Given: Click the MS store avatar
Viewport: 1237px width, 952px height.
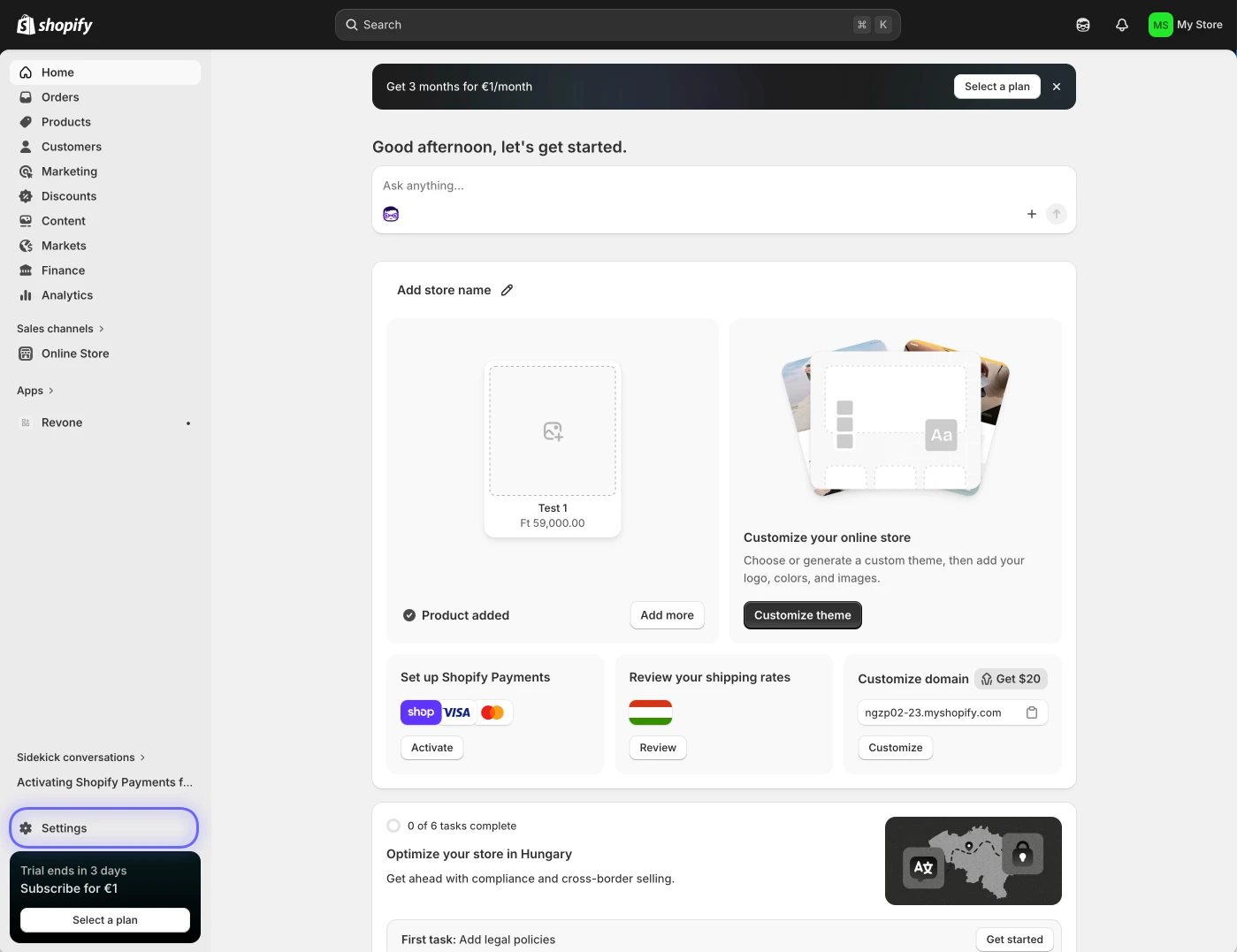Looking at the screenshot, I should [x=1160, y=25].
